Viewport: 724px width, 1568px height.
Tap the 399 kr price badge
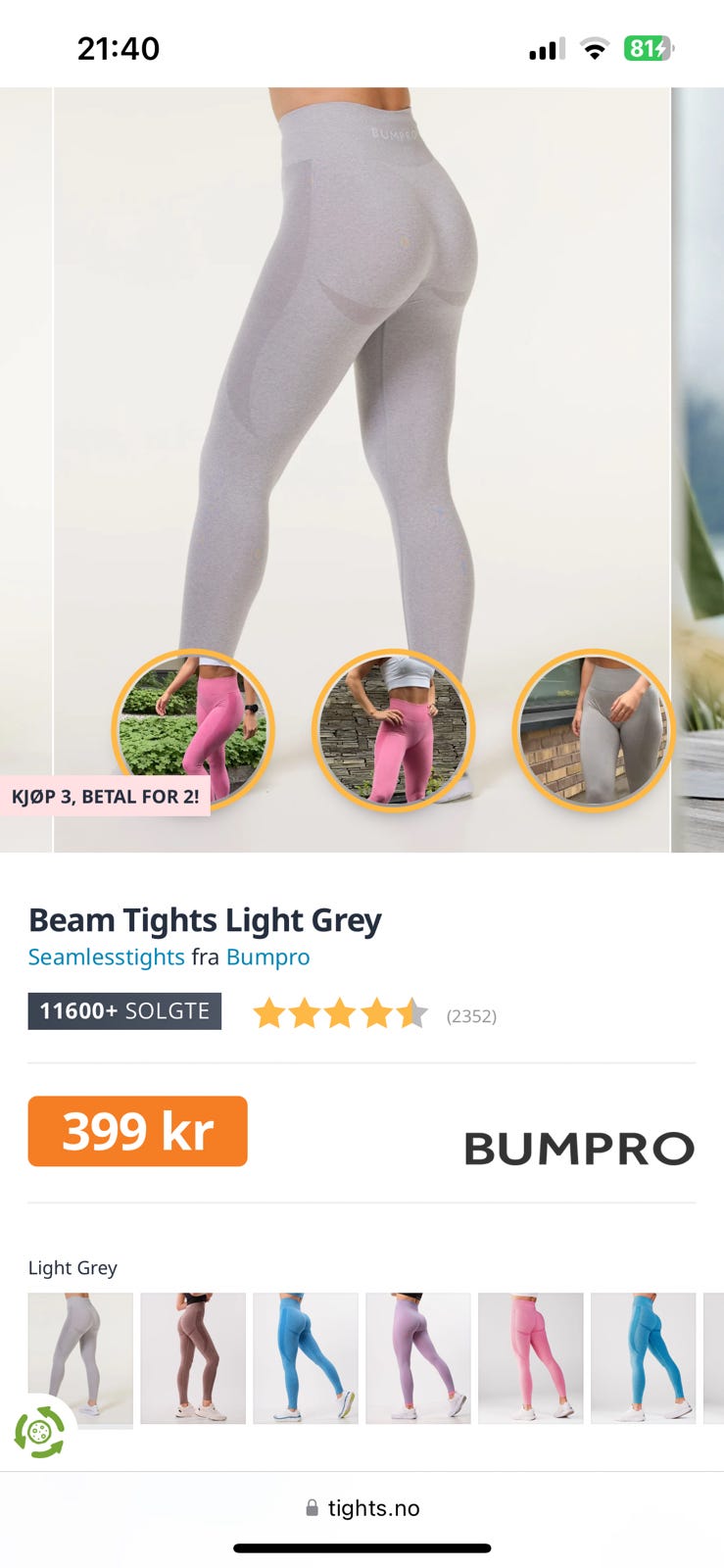pyautogui.click(x=137, y=1131)
